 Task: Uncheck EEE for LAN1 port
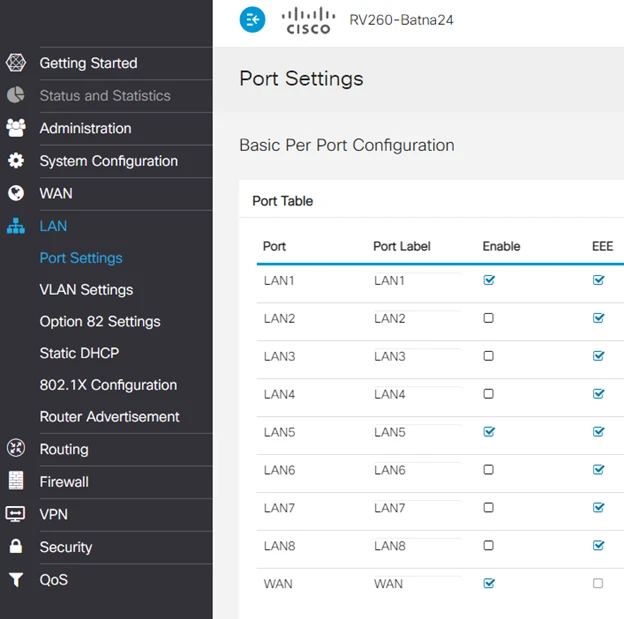point(598,280)
